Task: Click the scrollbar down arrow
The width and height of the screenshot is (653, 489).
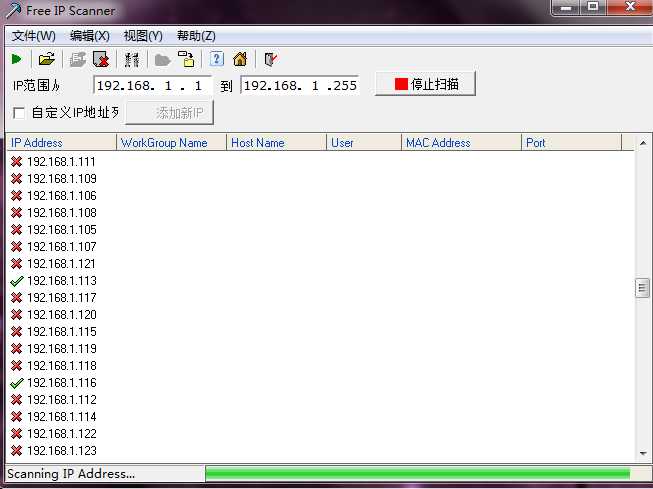Action: (x=643, y=453)
